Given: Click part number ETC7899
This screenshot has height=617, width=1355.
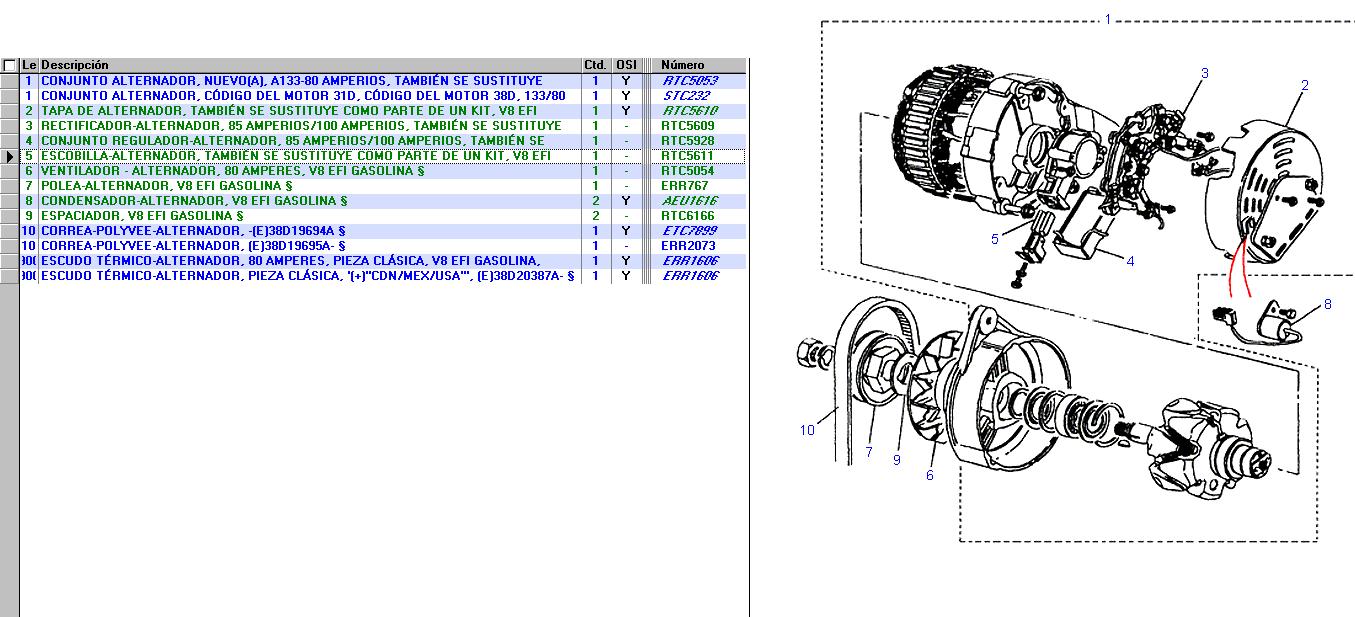Looking at the screenshot, I should click(x=689, y=231).
